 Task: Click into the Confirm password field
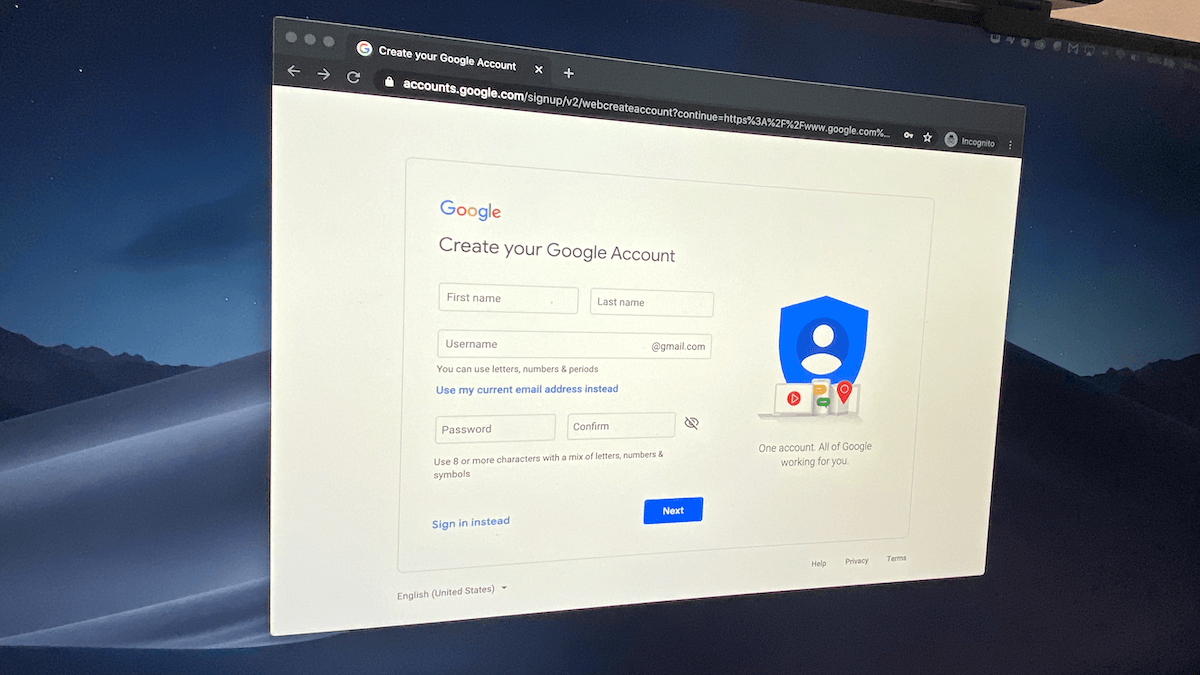(x=621, y=426)
